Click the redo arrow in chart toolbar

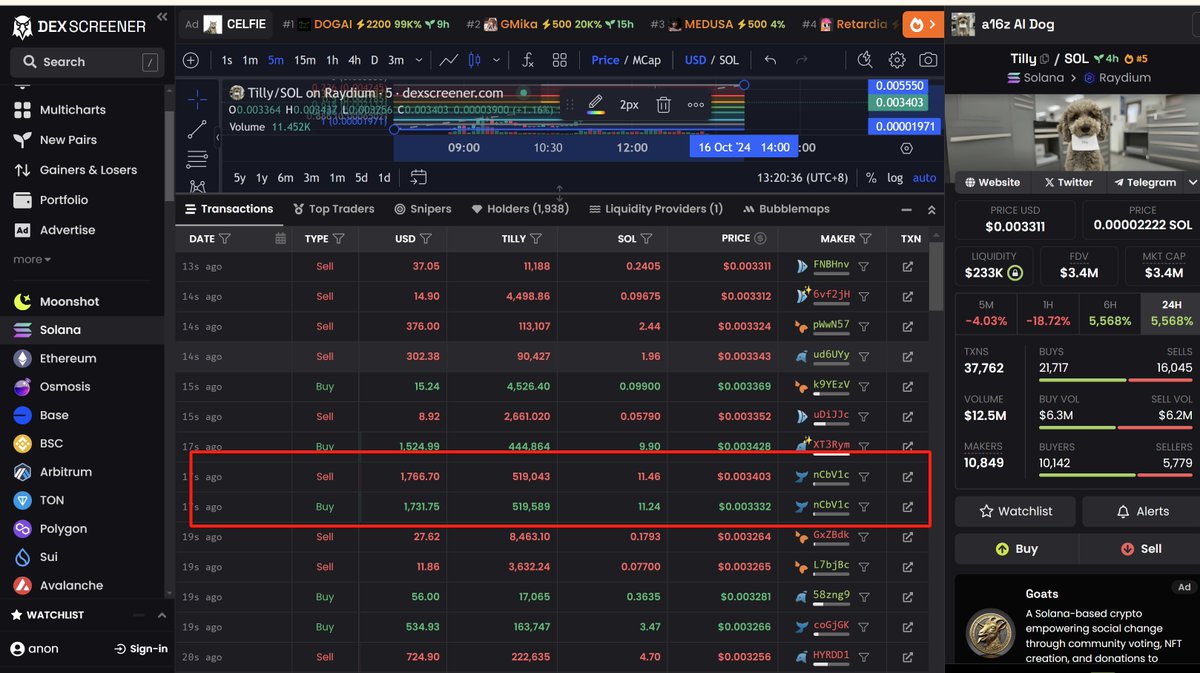[x=801, y=60]
